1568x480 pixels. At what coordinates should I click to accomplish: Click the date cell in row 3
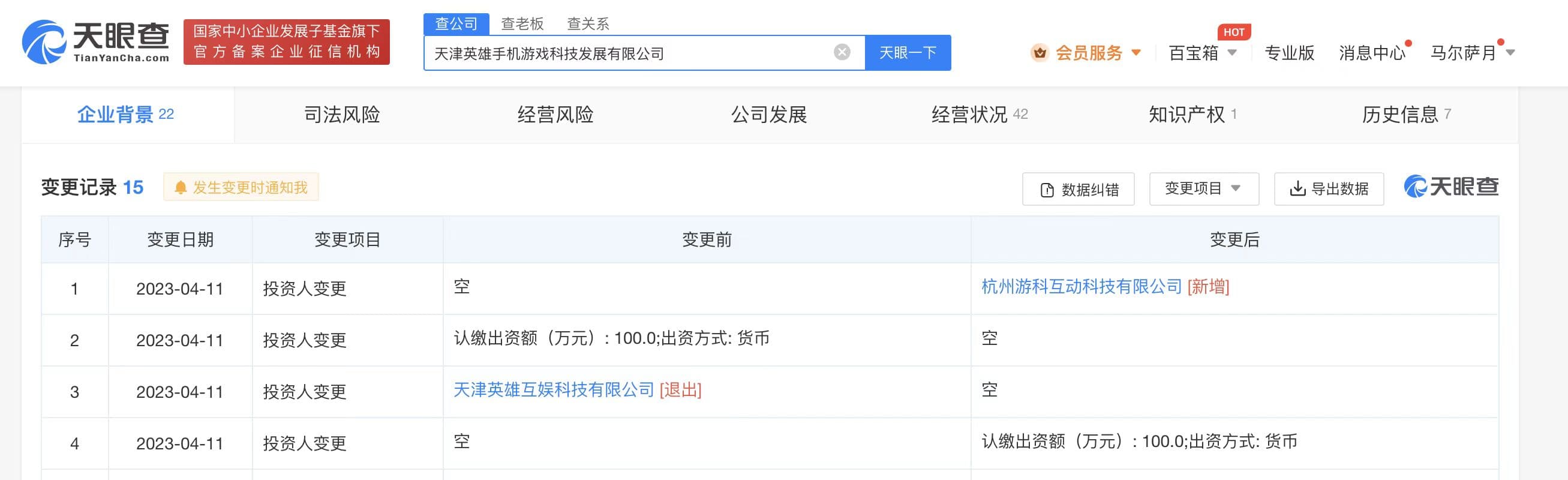coord(180,392)
